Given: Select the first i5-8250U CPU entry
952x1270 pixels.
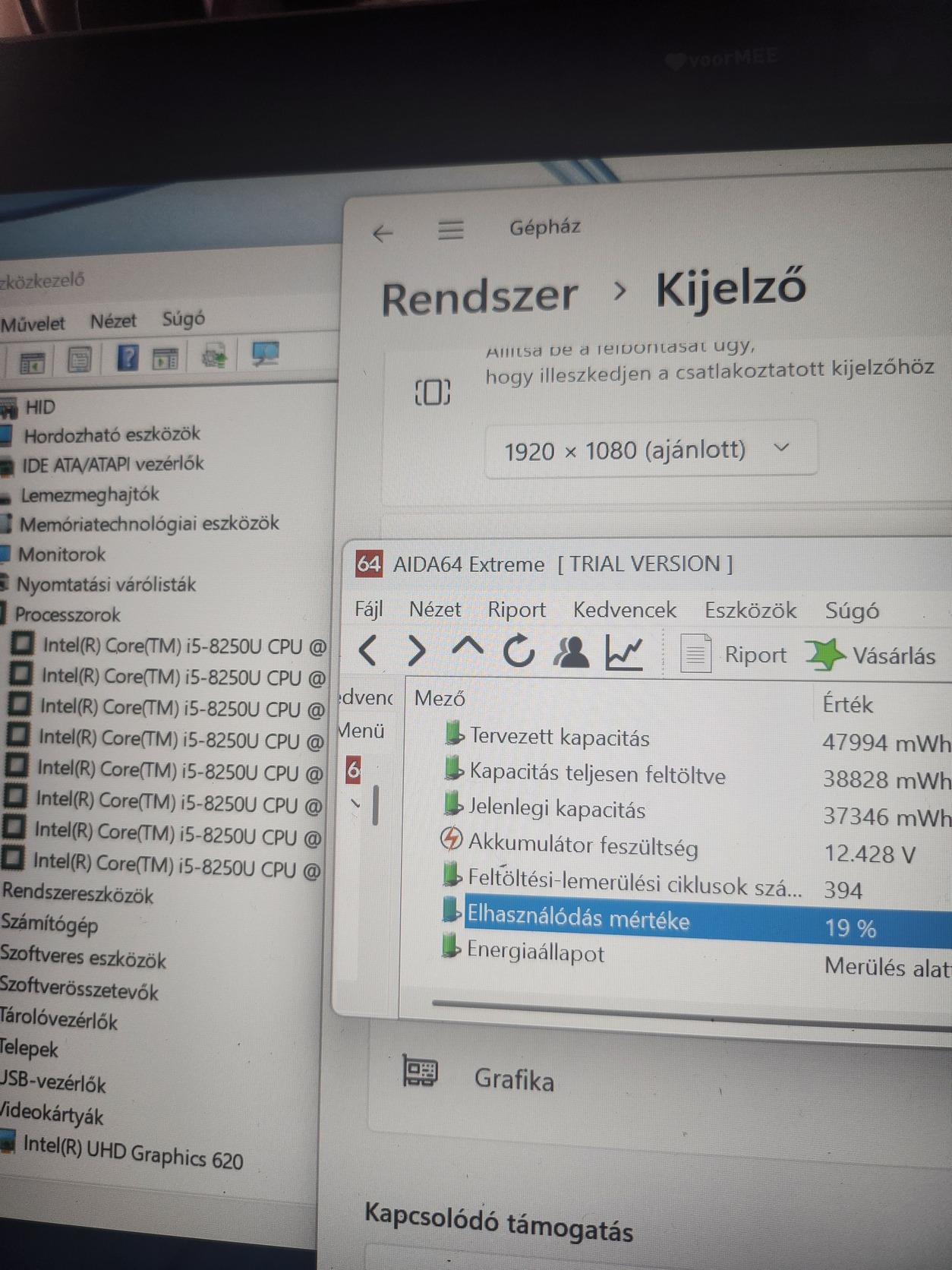Looking at the screenshot, I should click(x=184, y=646).
